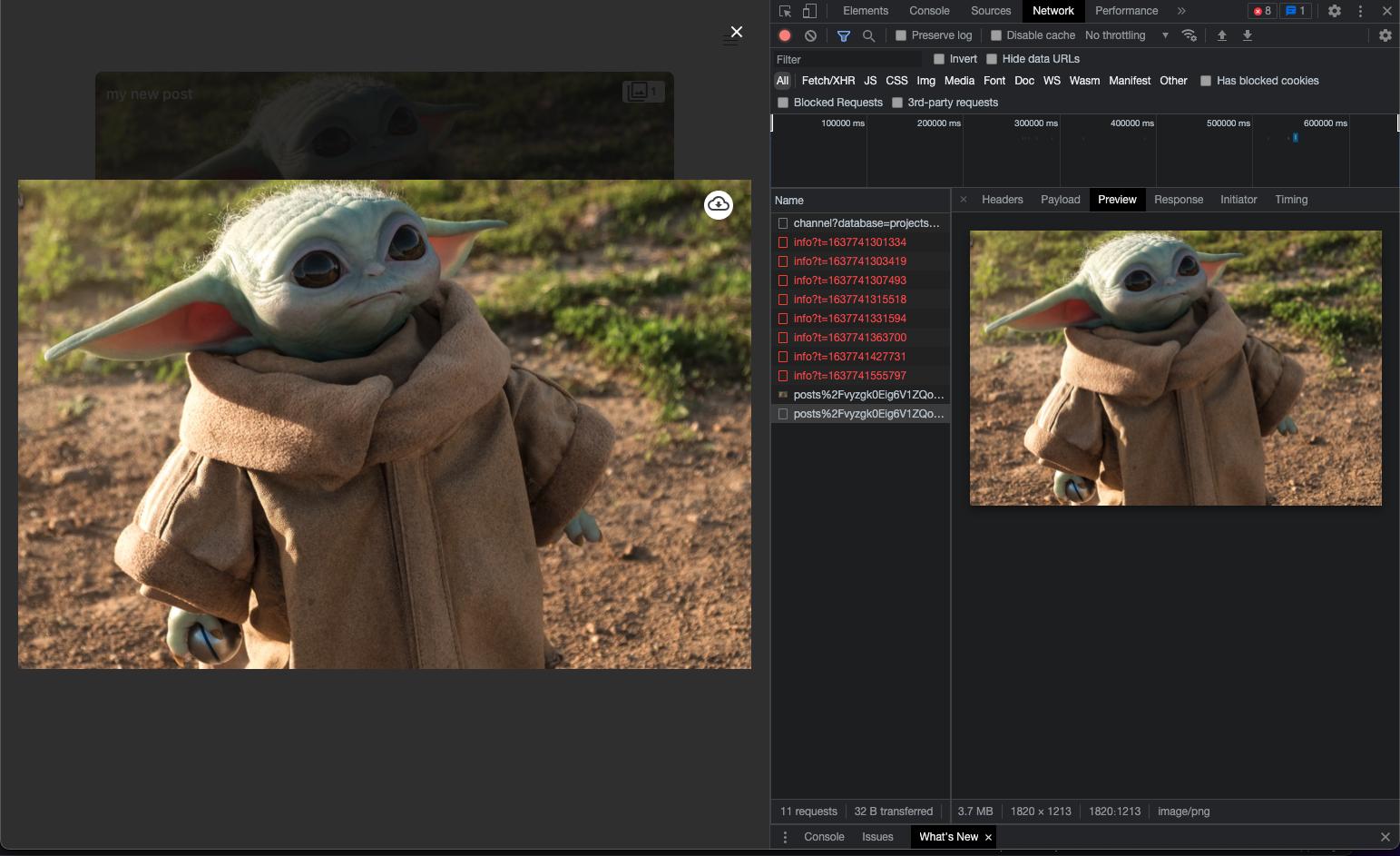This screenshot has width=1400, height=856.
Task: Enable Disable cache checkbox
Action: (x=996, y=35)
